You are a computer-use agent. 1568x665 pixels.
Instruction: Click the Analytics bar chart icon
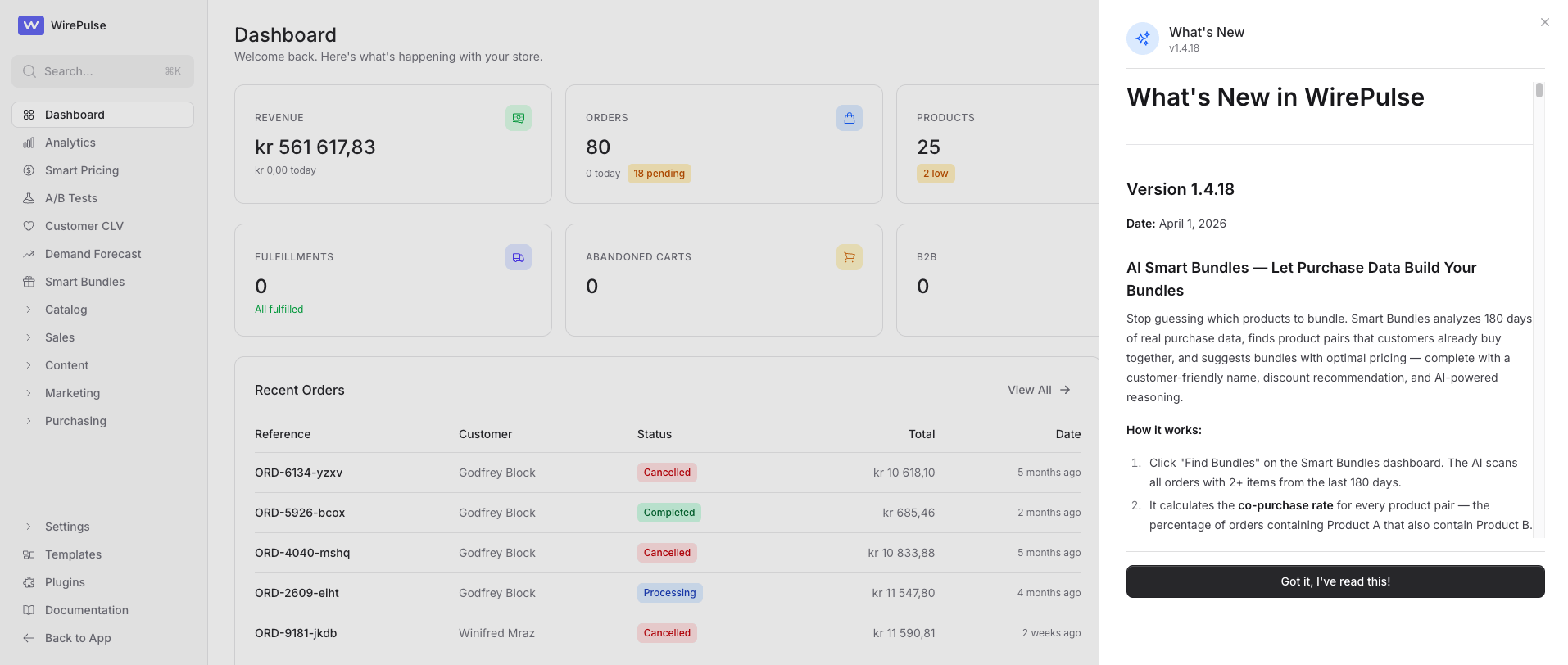(x=29, y=142)
